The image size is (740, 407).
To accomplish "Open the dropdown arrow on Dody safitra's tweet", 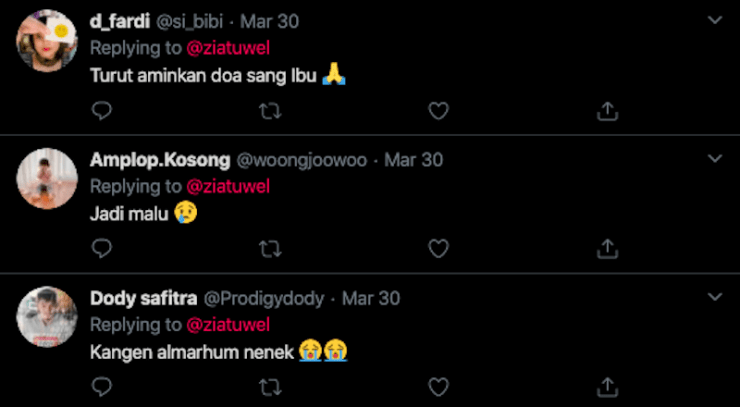I will coord(715,297).
